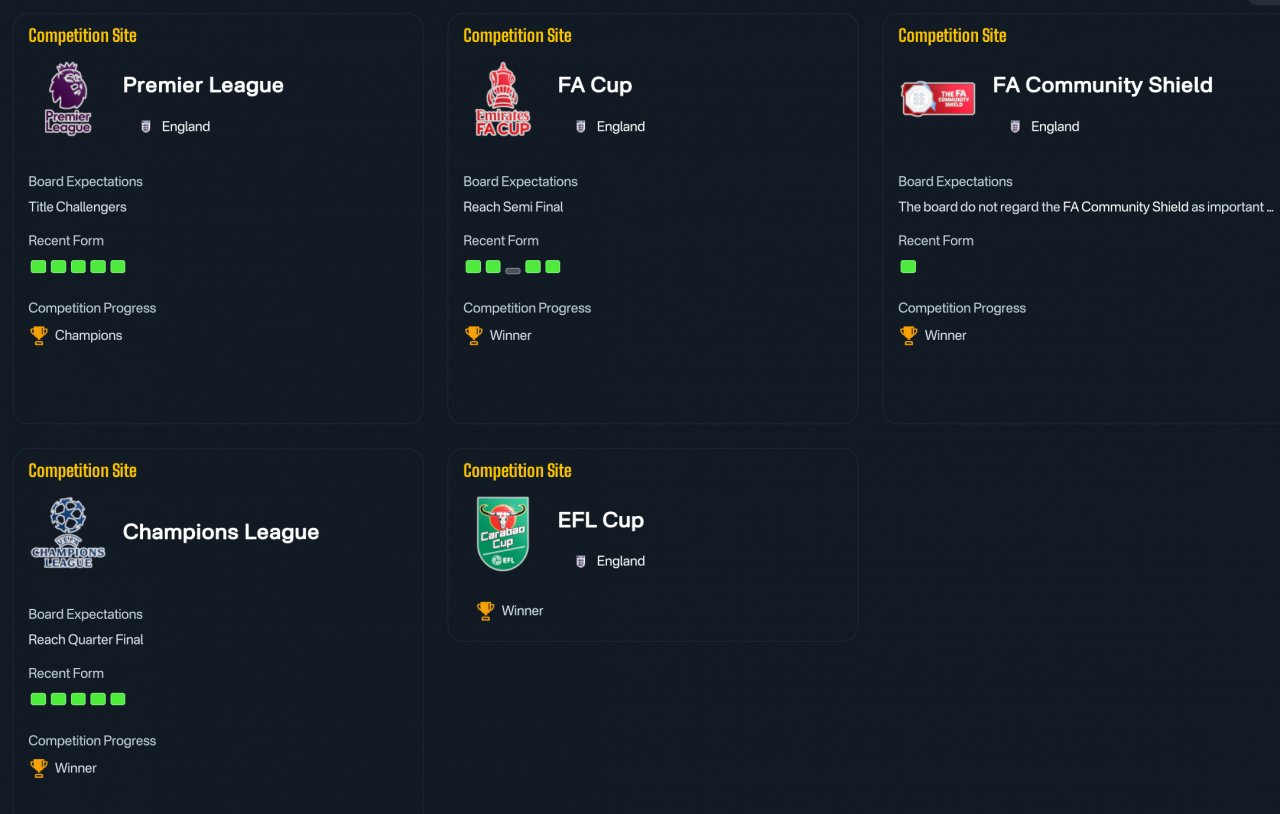Open the FA Cup Competition Site link
This screenshot has height=814, width=1280.
pos(517,35)
